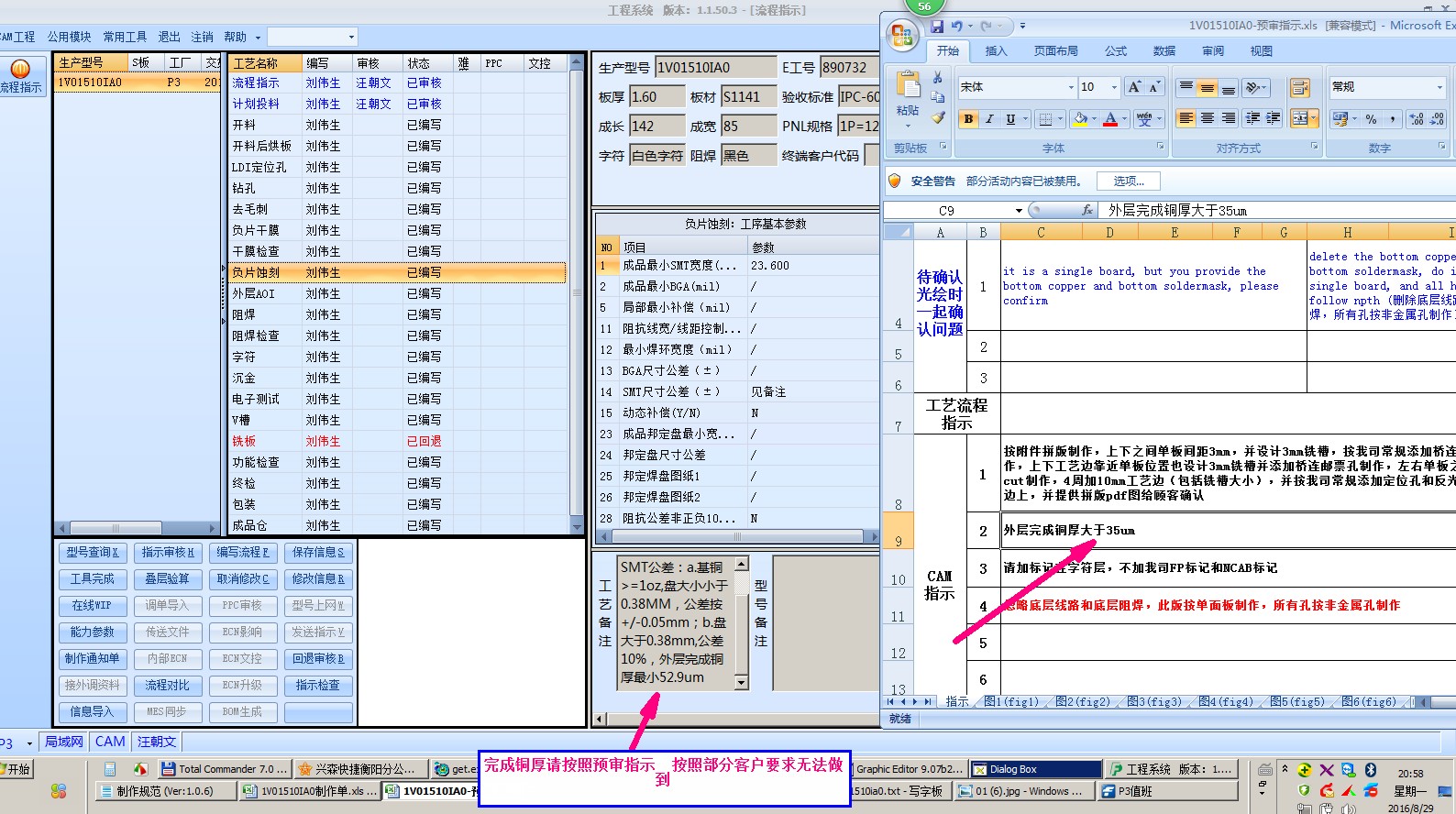Open the 视图 ribbon tab
The width and height of the screenshot is (1456, 814).
(x=1262, y=51)
